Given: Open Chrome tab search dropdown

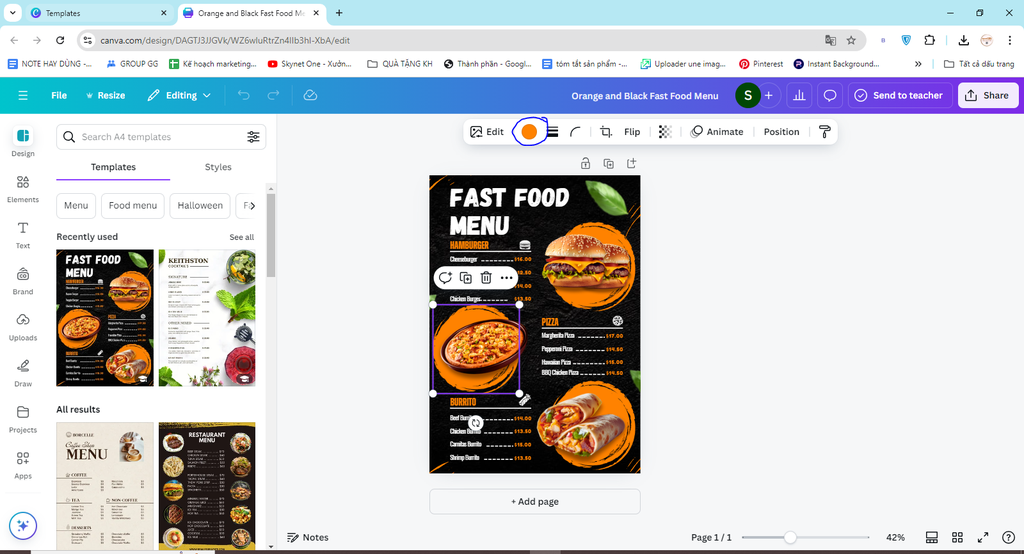Looking at the screenshot, I should [12, 13].
